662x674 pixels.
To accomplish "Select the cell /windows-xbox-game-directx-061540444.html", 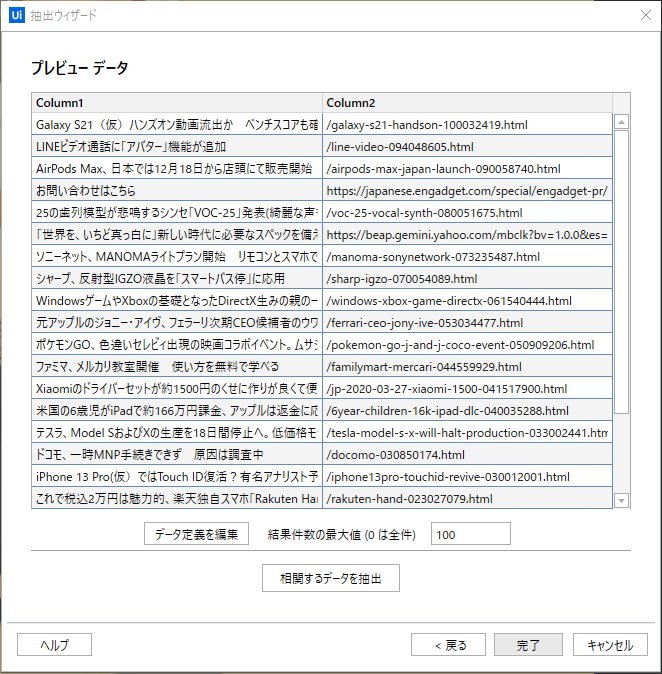I will pos(467,300).
